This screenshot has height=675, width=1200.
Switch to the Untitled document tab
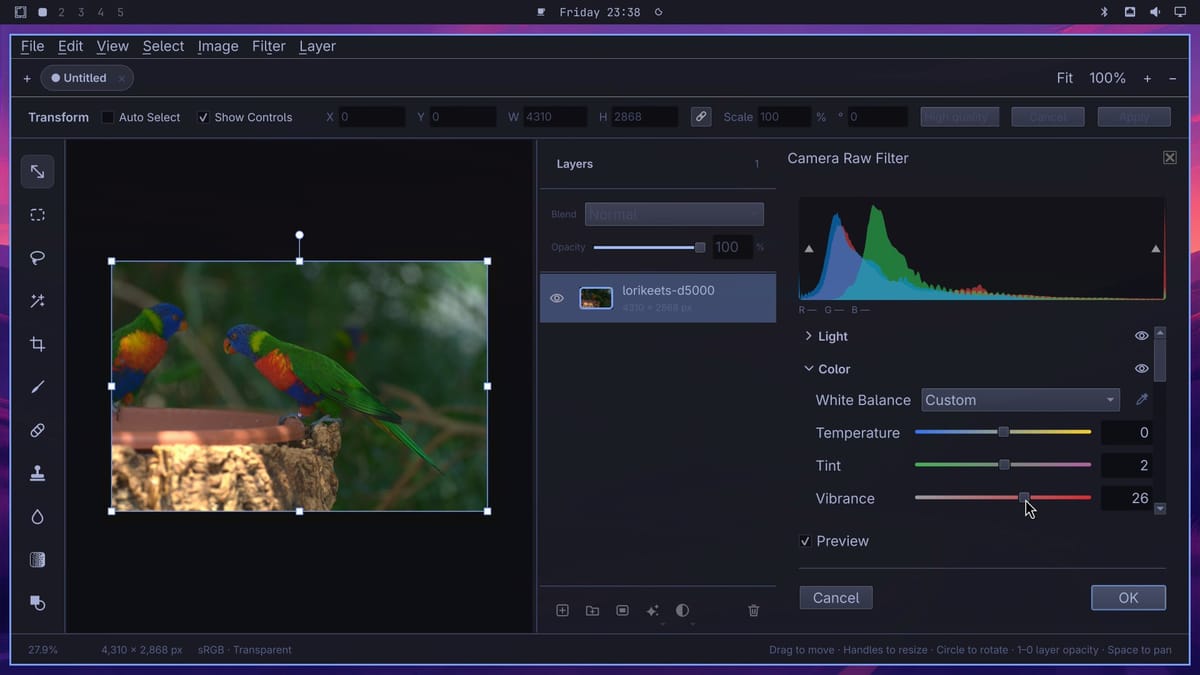pos(87,78)
